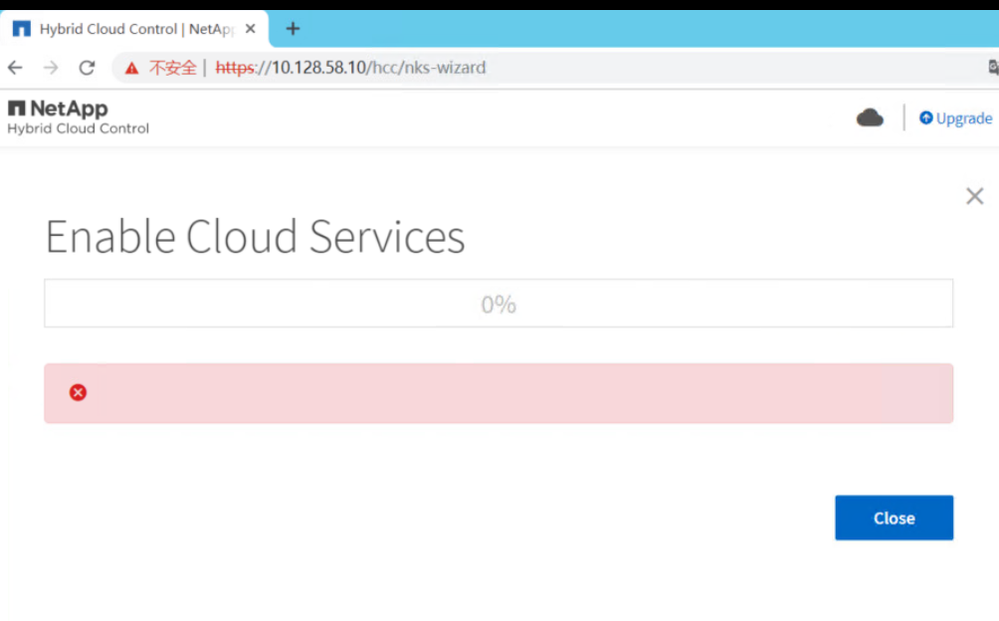Image resolution: width=999 pixels, height=621 pixels.
Task: Go back to the previous page
Action: (x=15, y=68)
